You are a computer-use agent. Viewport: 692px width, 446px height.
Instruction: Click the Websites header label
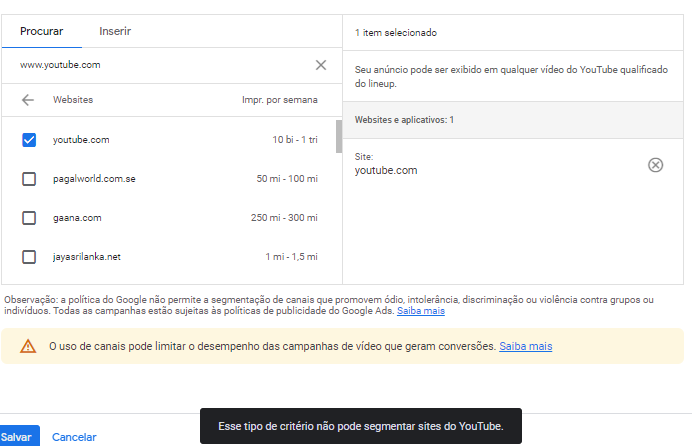[x=73, y=100]
